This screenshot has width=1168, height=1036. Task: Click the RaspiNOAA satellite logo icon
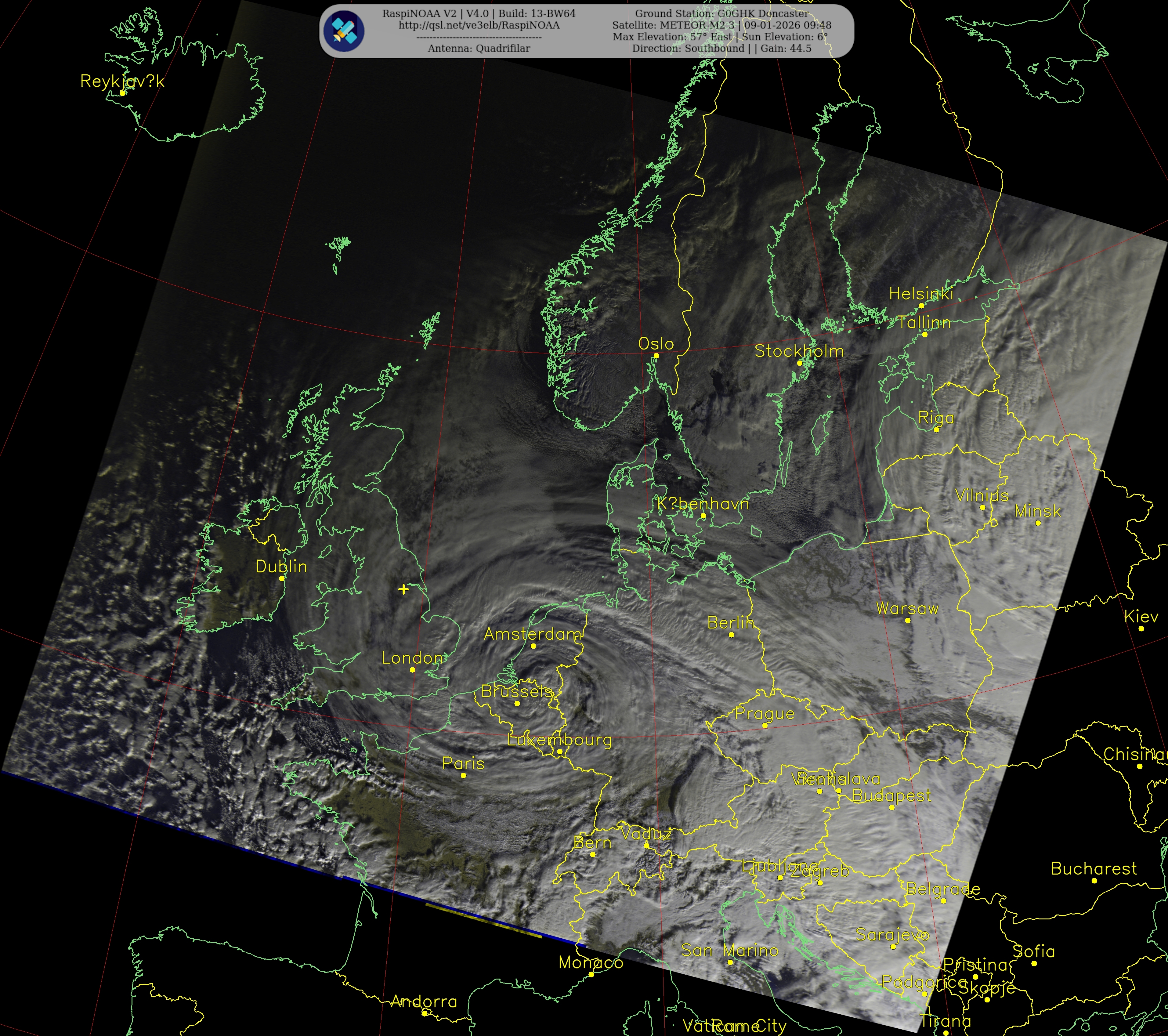pos(343,31)
